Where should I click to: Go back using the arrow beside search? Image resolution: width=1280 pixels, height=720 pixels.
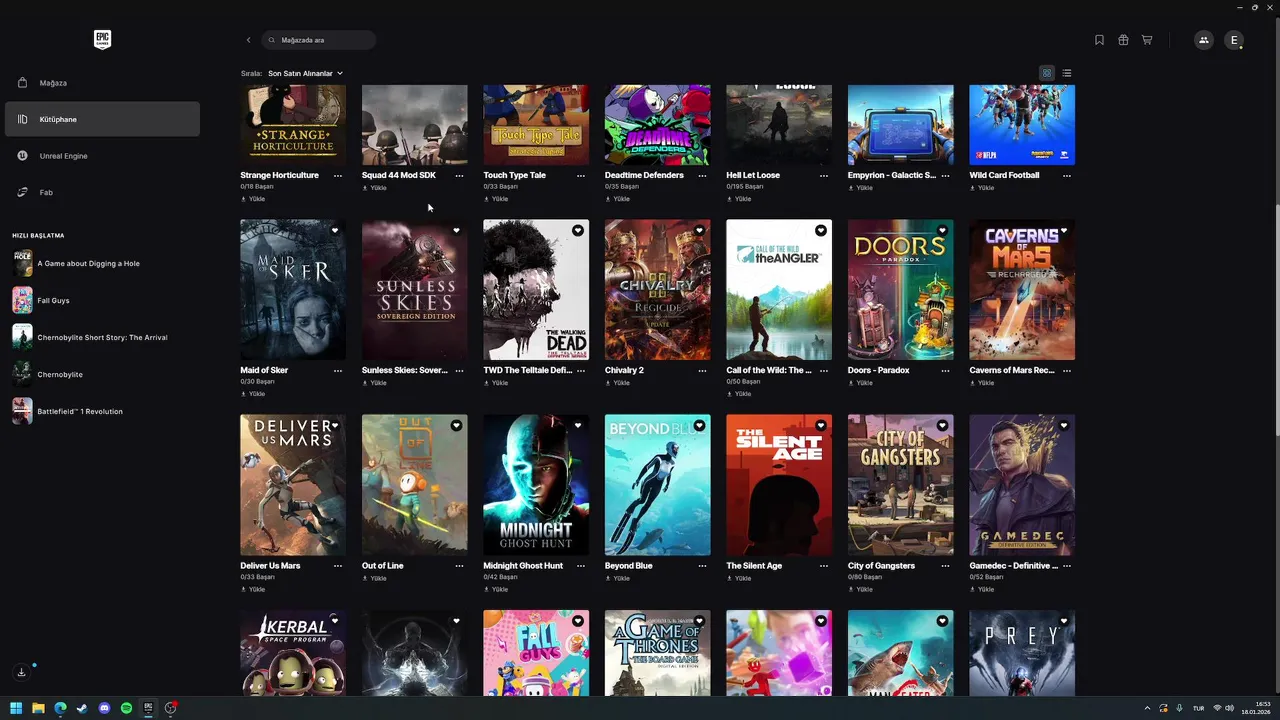(x=248, y=40)
